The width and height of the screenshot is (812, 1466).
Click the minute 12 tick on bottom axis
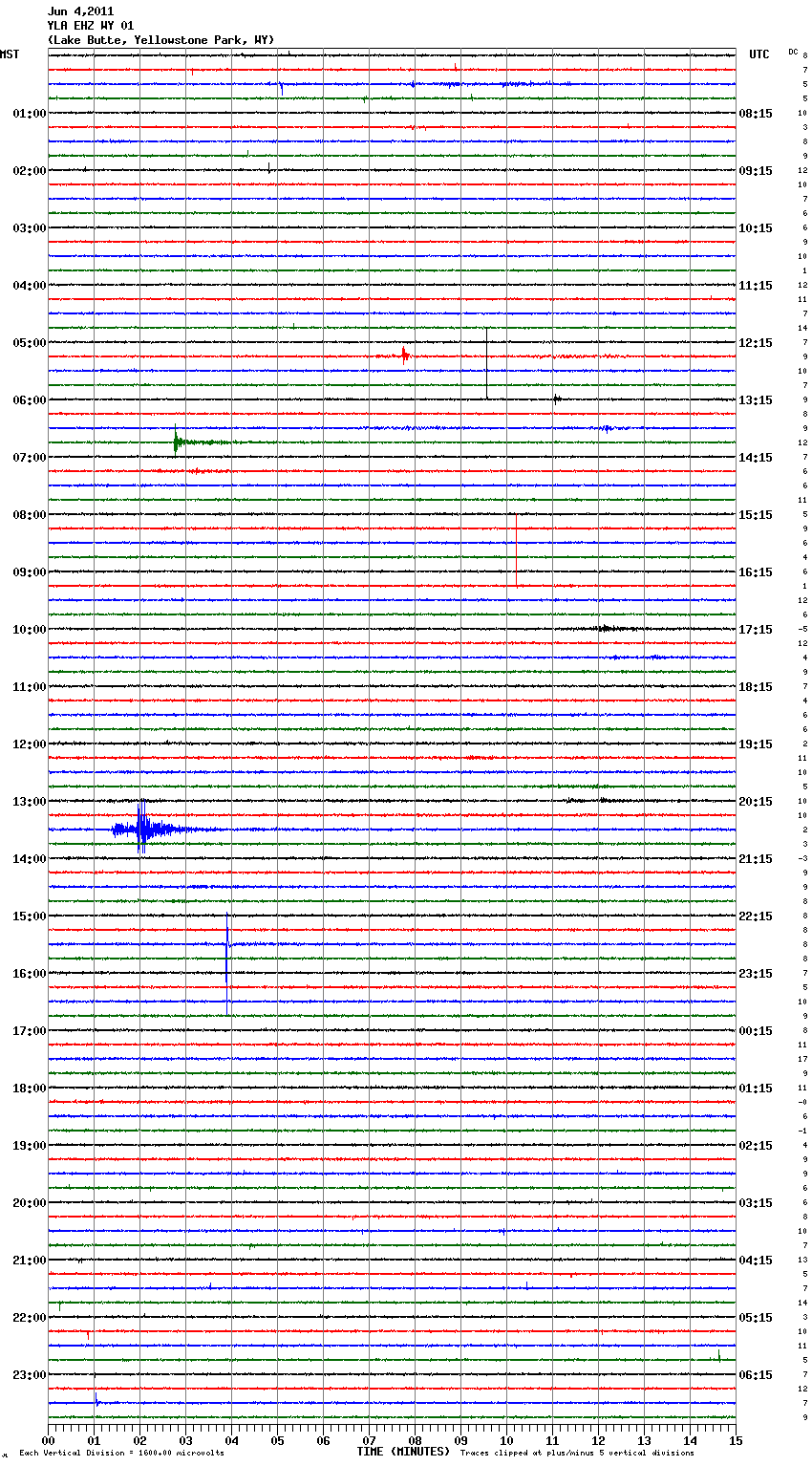pos(598,1440)
